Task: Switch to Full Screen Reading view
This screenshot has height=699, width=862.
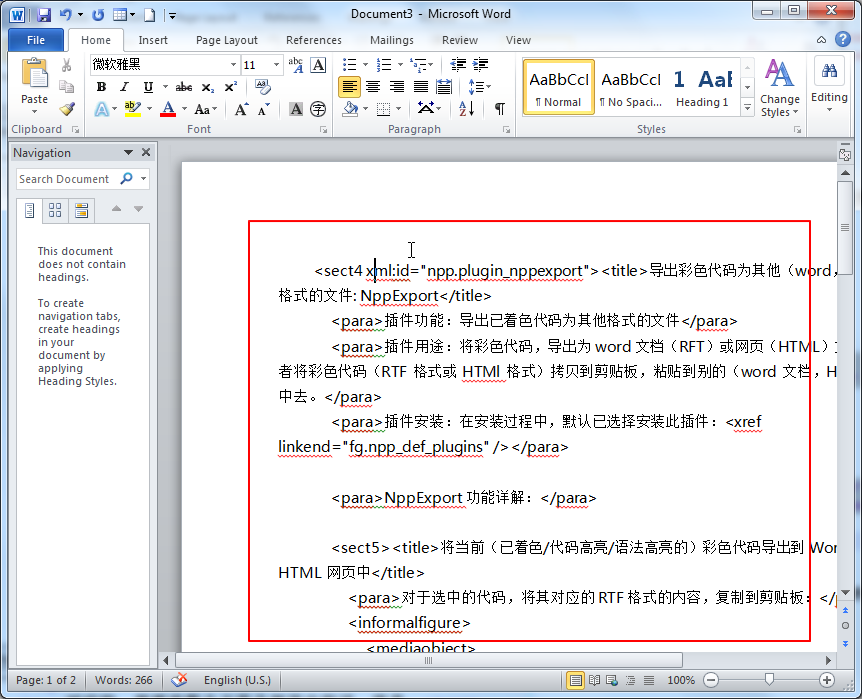Action: (595, 680)
